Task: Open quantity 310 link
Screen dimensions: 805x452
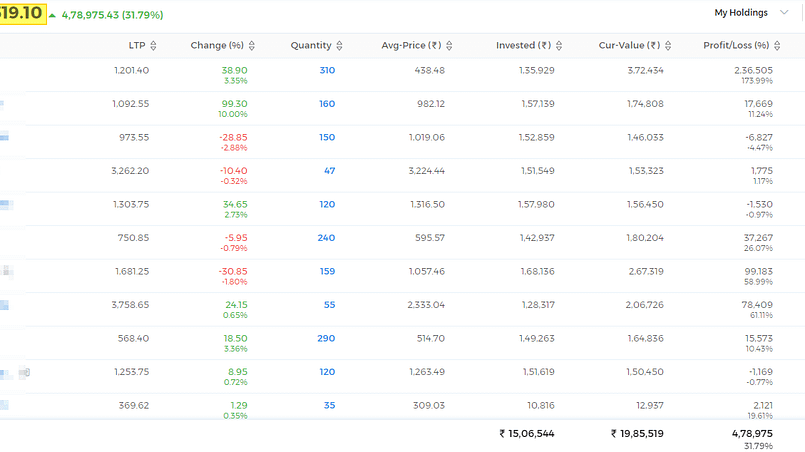Action: click(x=327, y=70)
